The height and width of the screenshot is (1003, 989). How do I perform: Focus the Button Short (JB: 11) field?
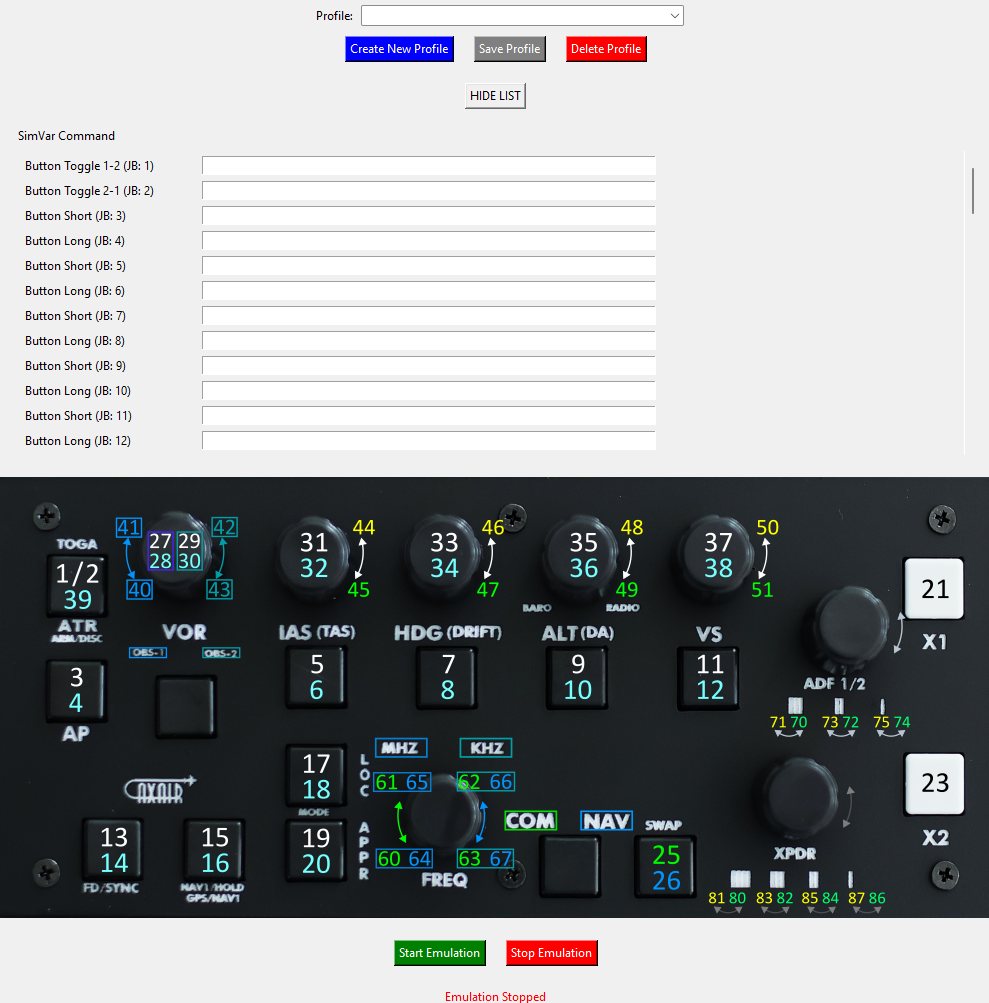tap(429, 415)
